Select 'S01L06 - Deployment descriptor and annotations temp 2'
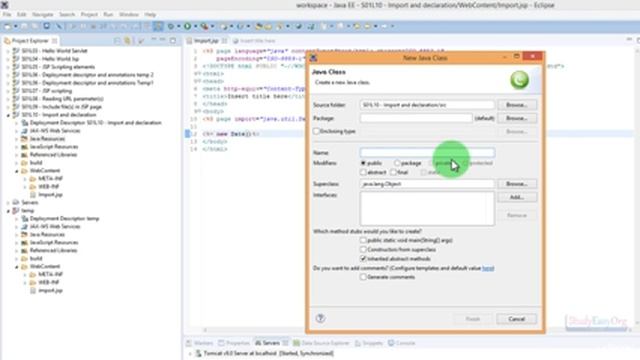 87,75
